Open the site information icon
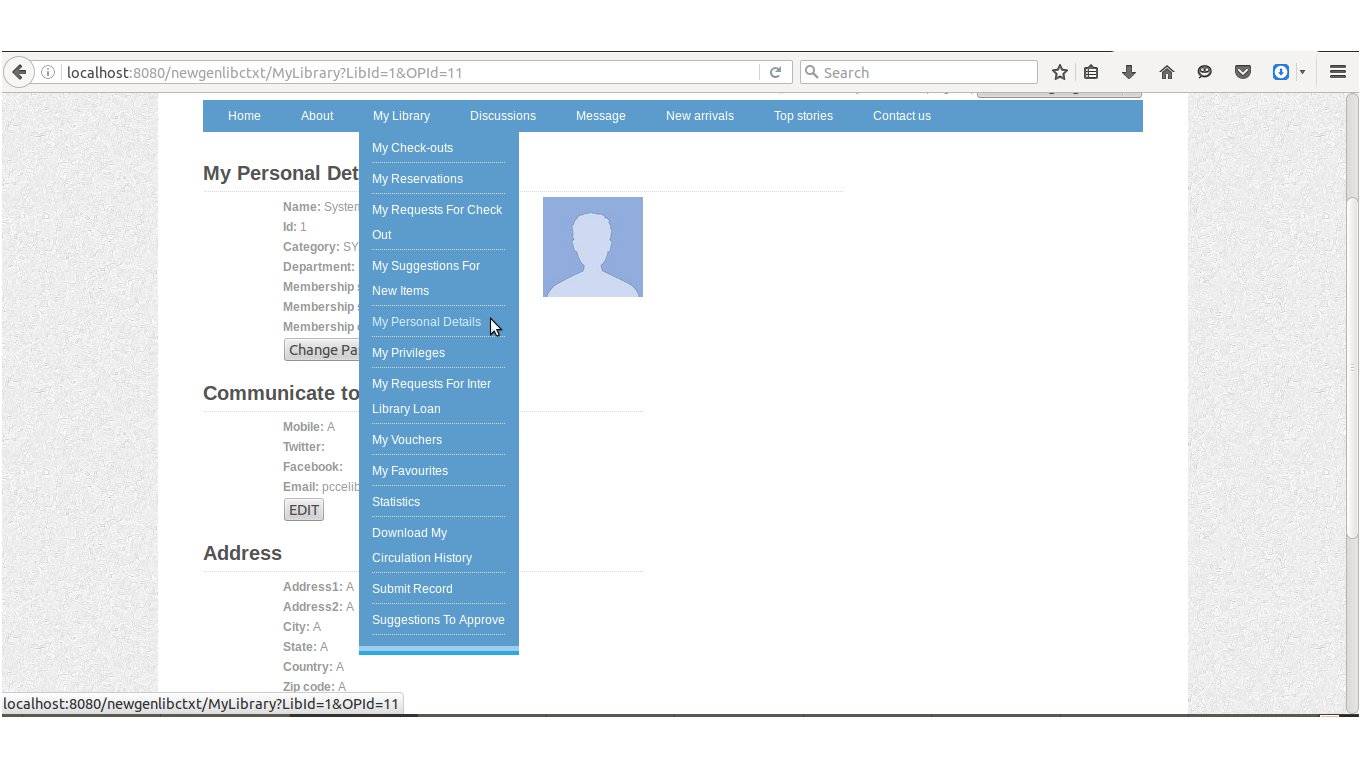This screenshot has width=1360, height=768. pyautogui.click(x=47, y=72)
